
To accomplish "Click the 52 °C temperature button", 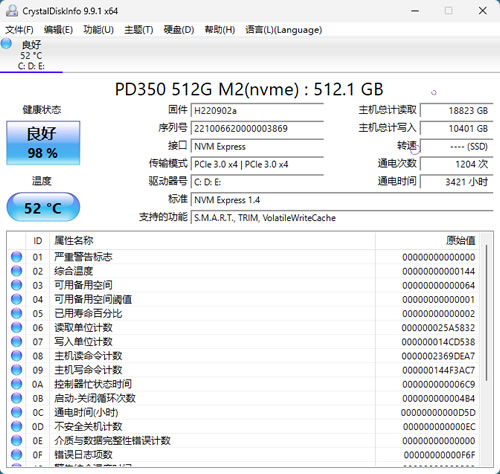I will 43,207.
